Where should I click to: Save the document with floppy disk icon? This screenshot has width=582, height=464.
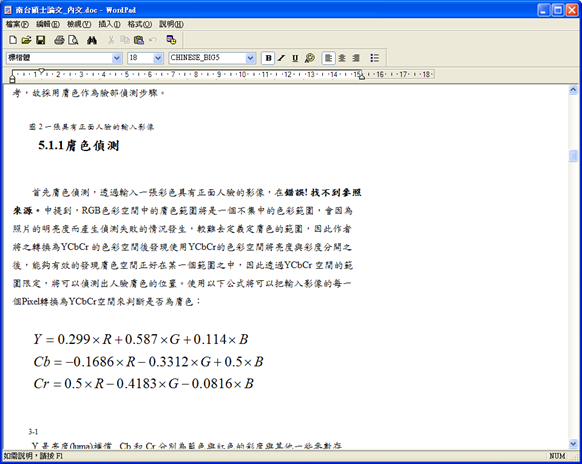40,40
